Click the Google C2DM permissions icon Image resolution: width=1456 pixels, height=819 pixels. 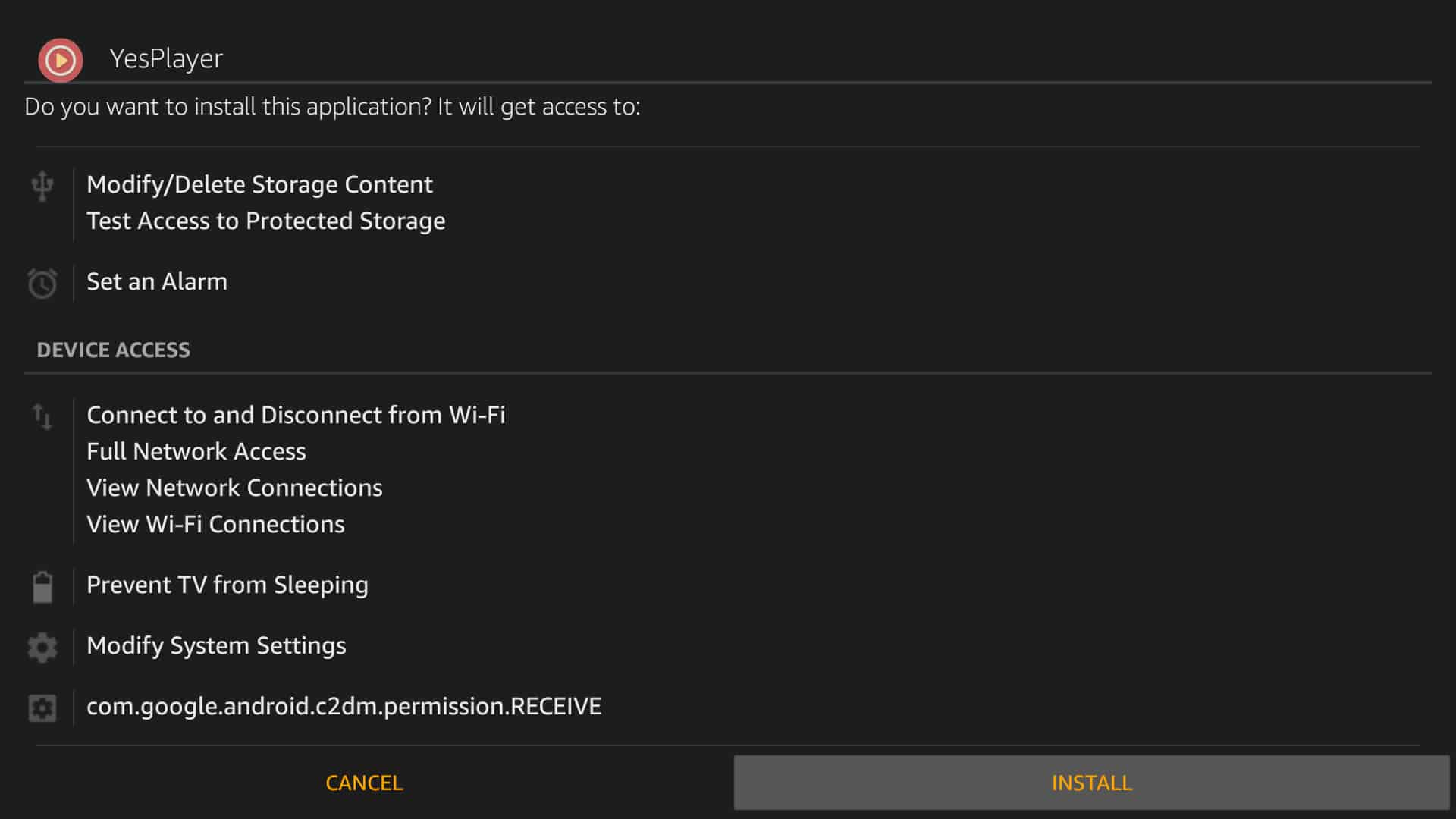[x=42, y=706]
